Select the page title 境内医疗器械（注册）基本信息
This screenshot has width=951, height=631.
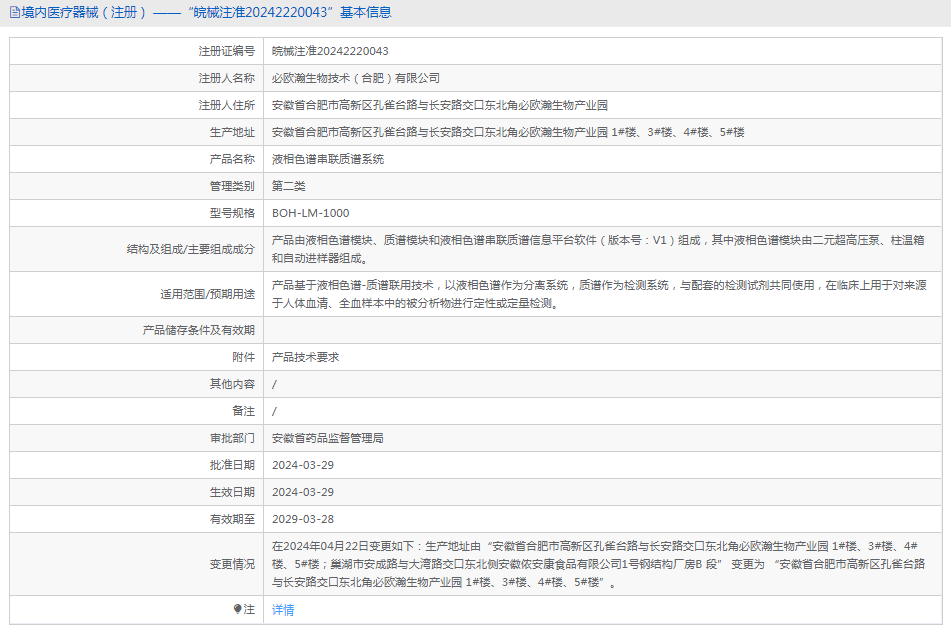(x=206, y=12)
